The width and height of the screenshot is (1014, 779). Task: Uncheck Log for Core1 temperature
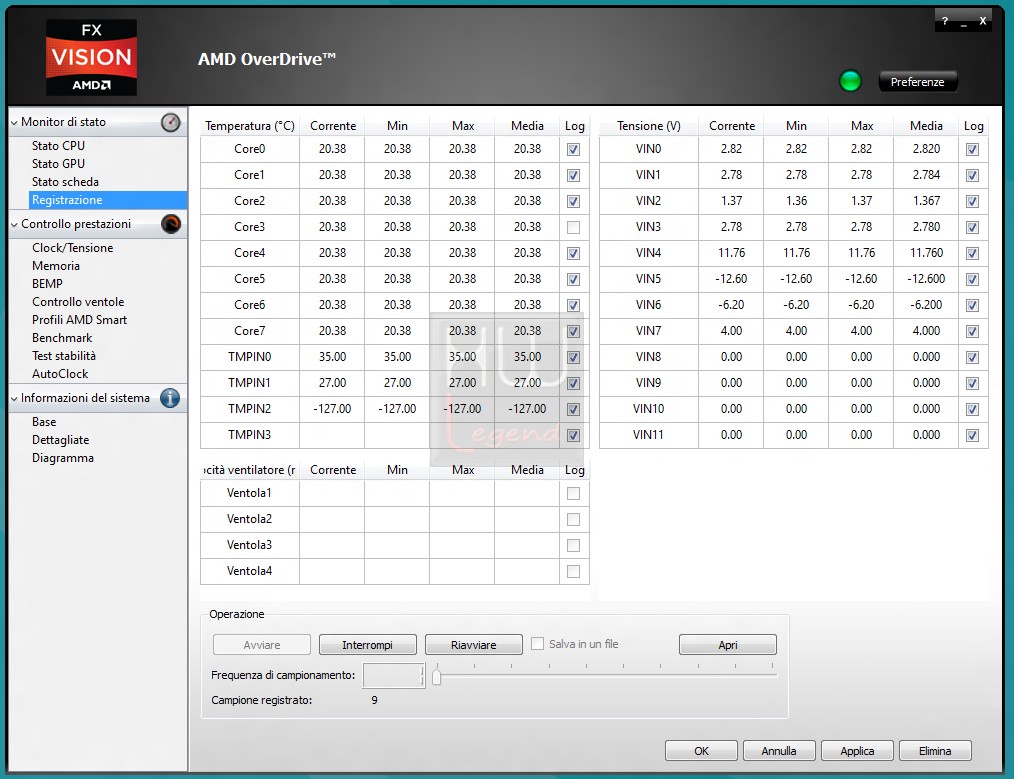[573, 175]
